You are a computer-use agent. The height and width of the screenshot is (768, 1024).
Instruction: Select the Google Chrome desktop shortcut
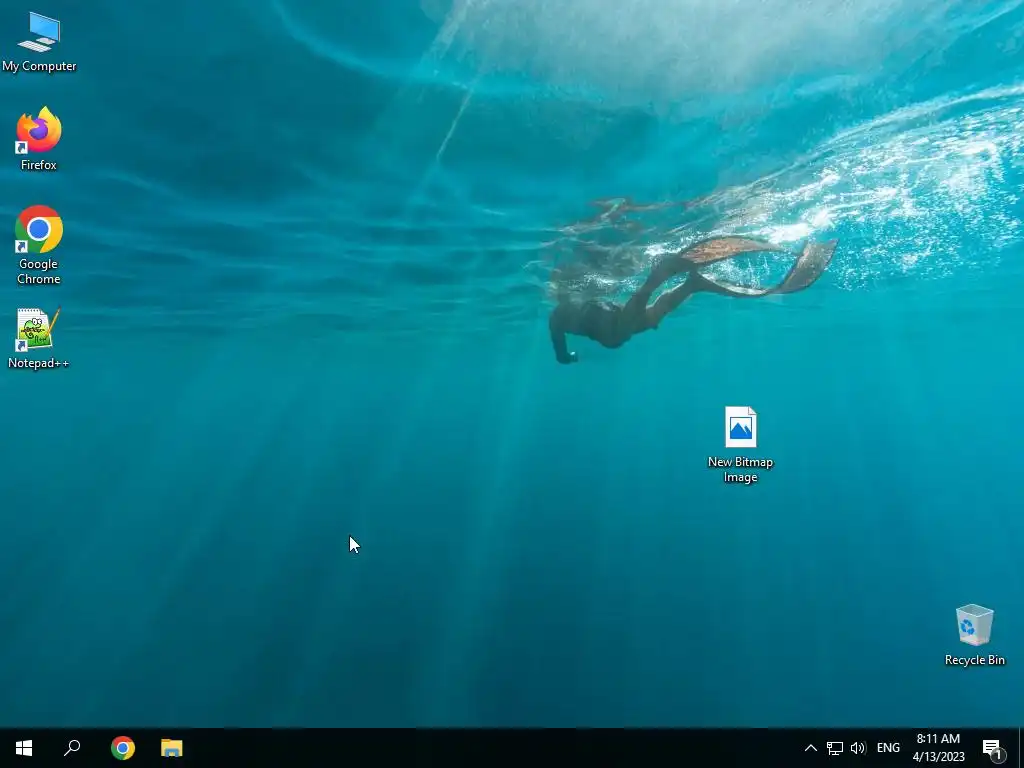pyautogui.click(x=39, y=245)
